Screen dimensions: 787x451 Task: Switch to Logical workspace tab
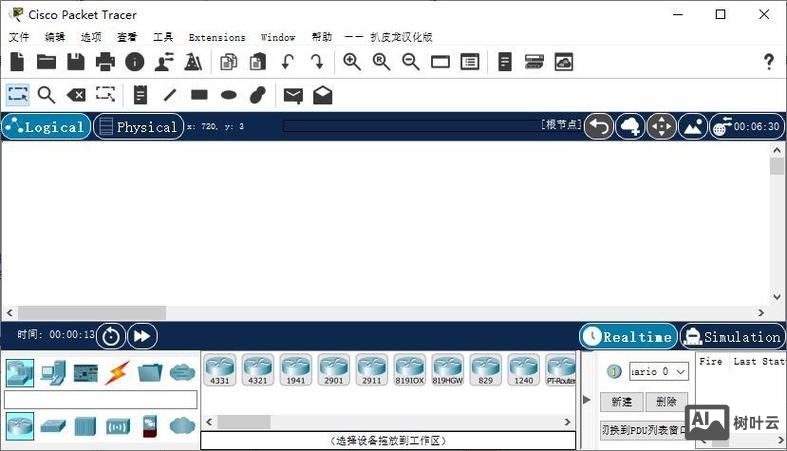[46, 127]
